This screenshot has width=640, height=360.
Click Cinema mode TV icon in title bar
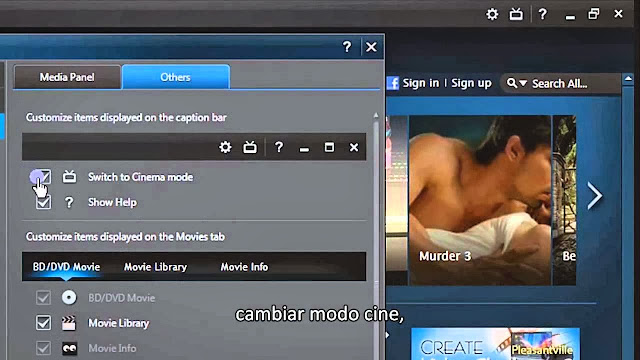point(516,15)
